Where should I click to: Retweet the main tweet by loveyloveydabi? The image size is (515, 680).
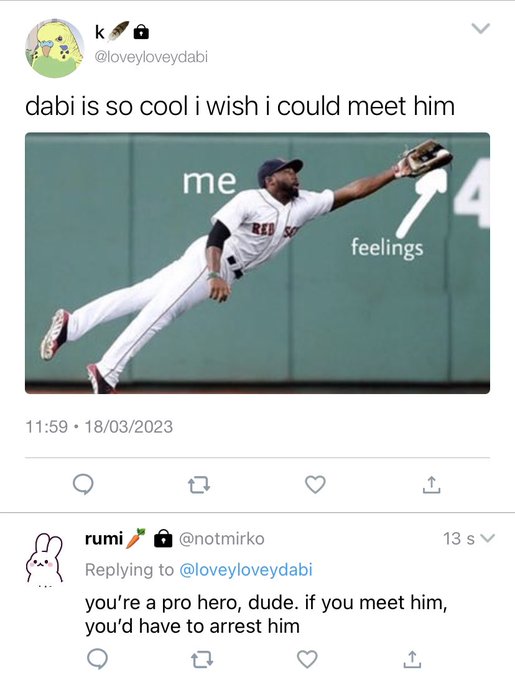[199, 485]
